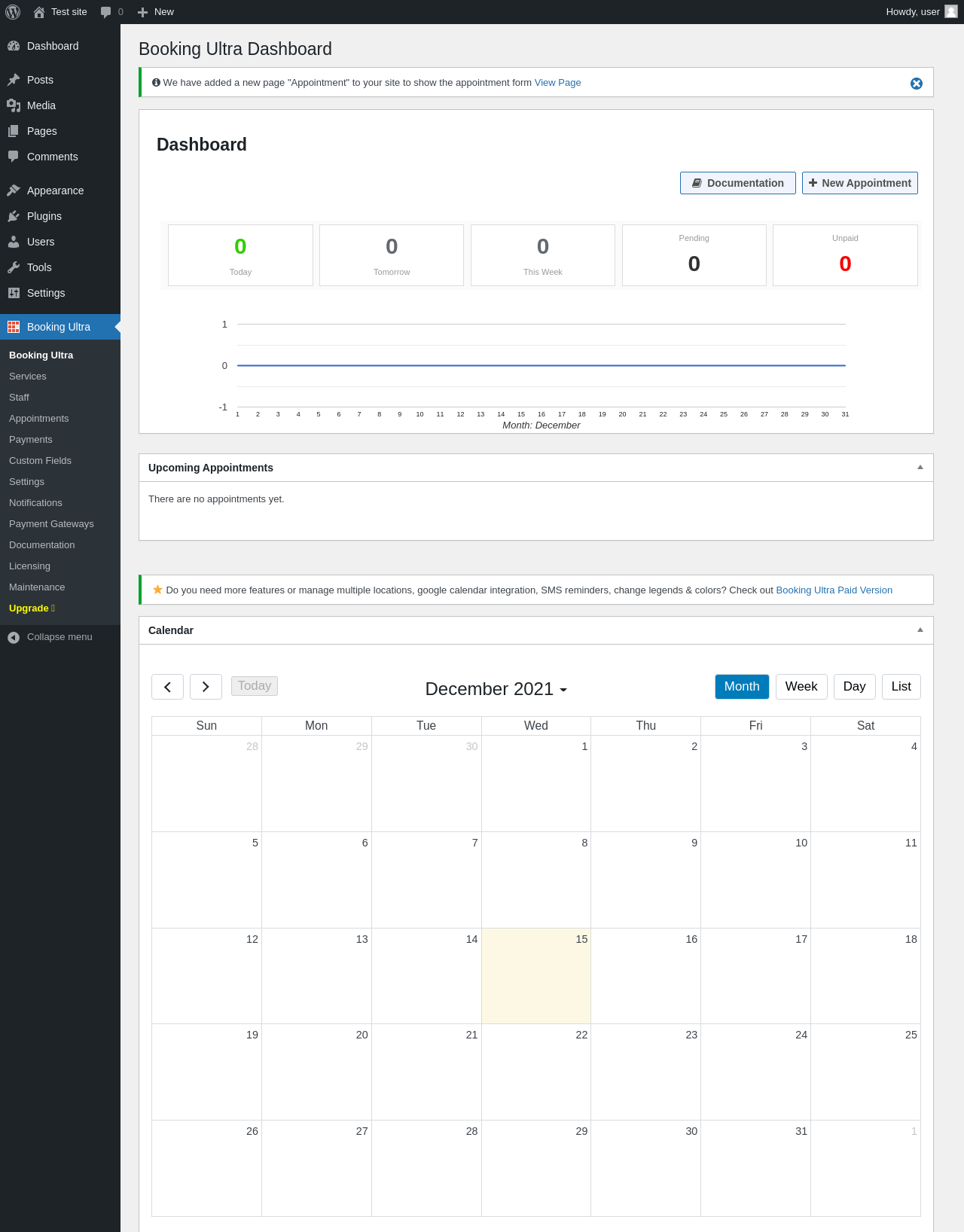Click the Tools wrench icon
964x1232 pixels.
[x=14, y=267]
